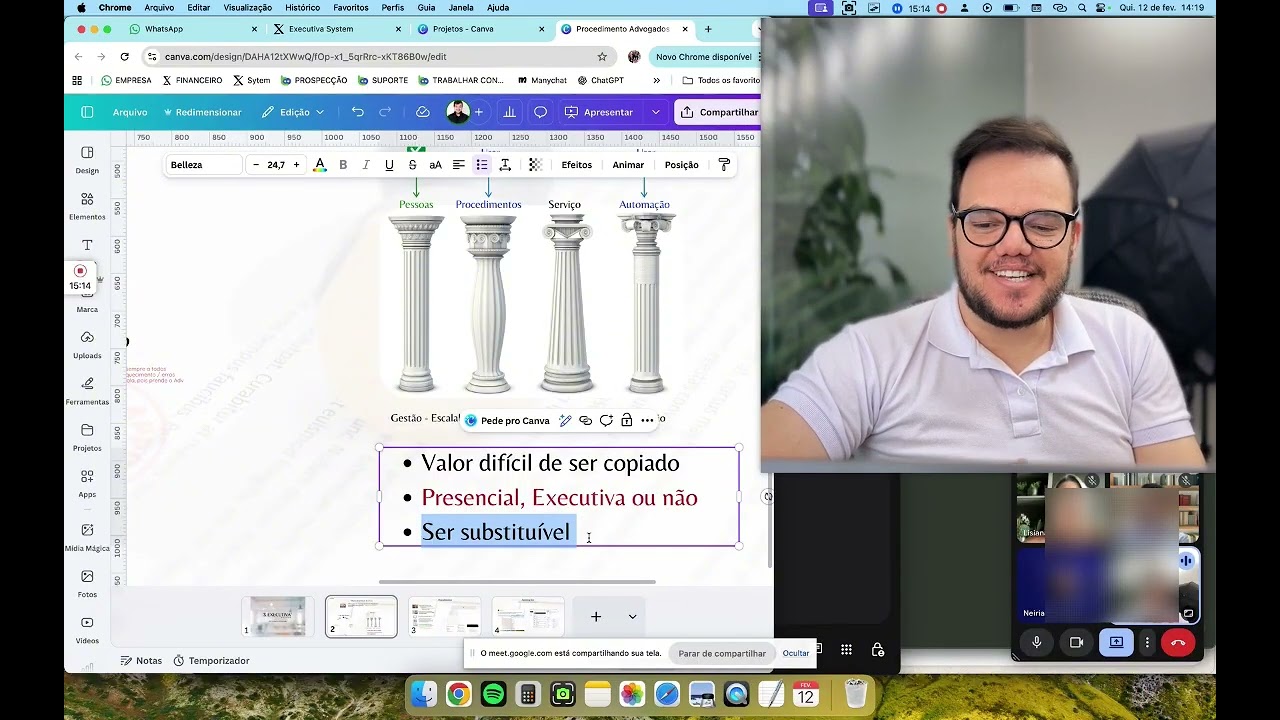Open the analytics bar chart icon
Screen dimensions: 1280x720
pos(509,112)
